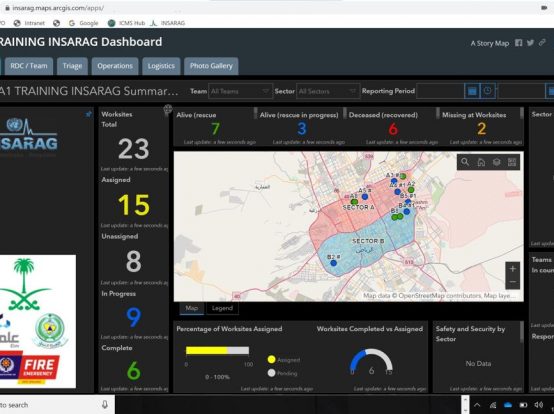Click the yellow Assigned legend swatch
Screen dimensions: 554x414
coord(271,360)
